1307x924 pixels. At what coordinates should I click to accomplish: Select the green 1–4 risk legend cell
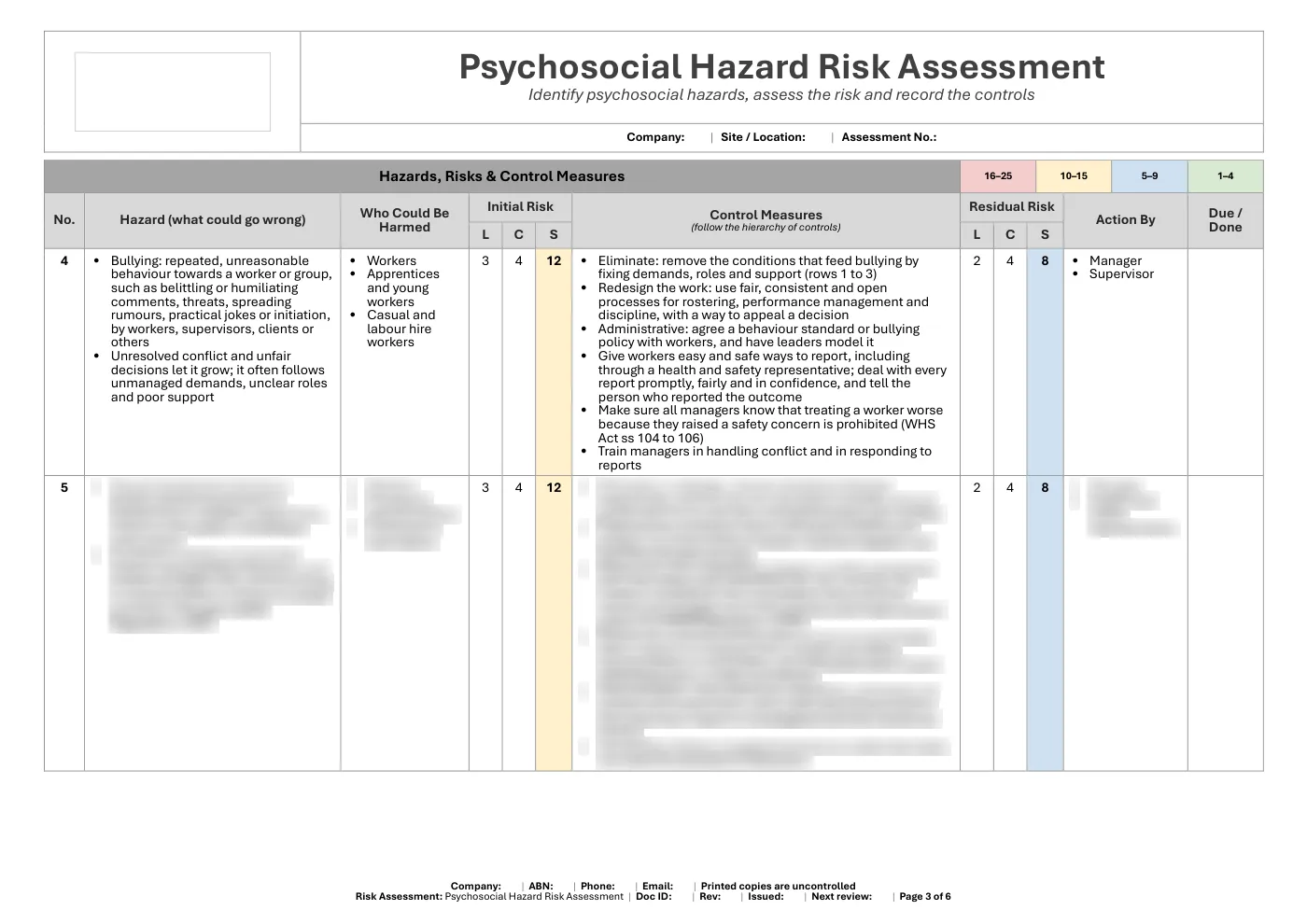(x=1225, y=176)
